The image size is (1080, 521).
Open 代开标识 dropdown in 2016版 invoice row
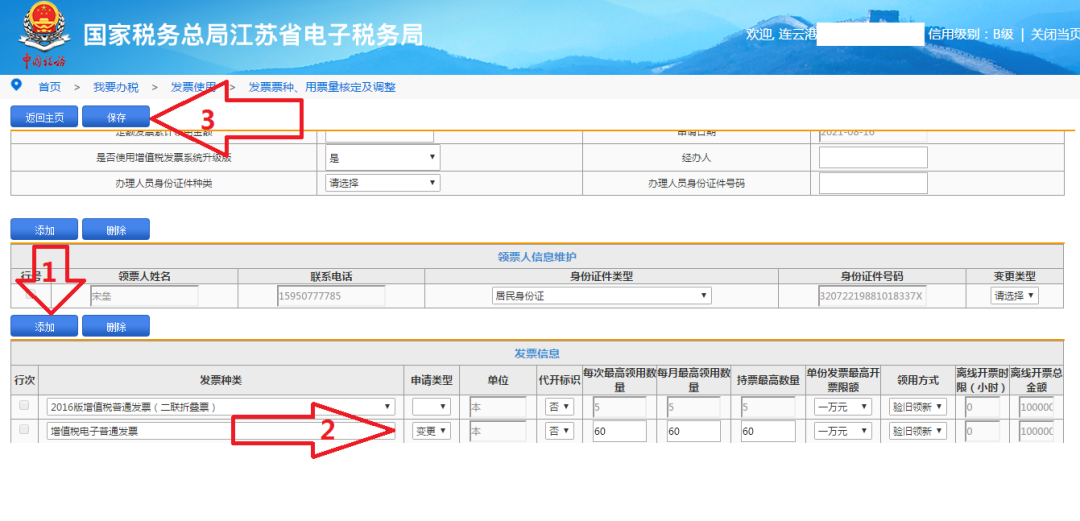(559, 407)
